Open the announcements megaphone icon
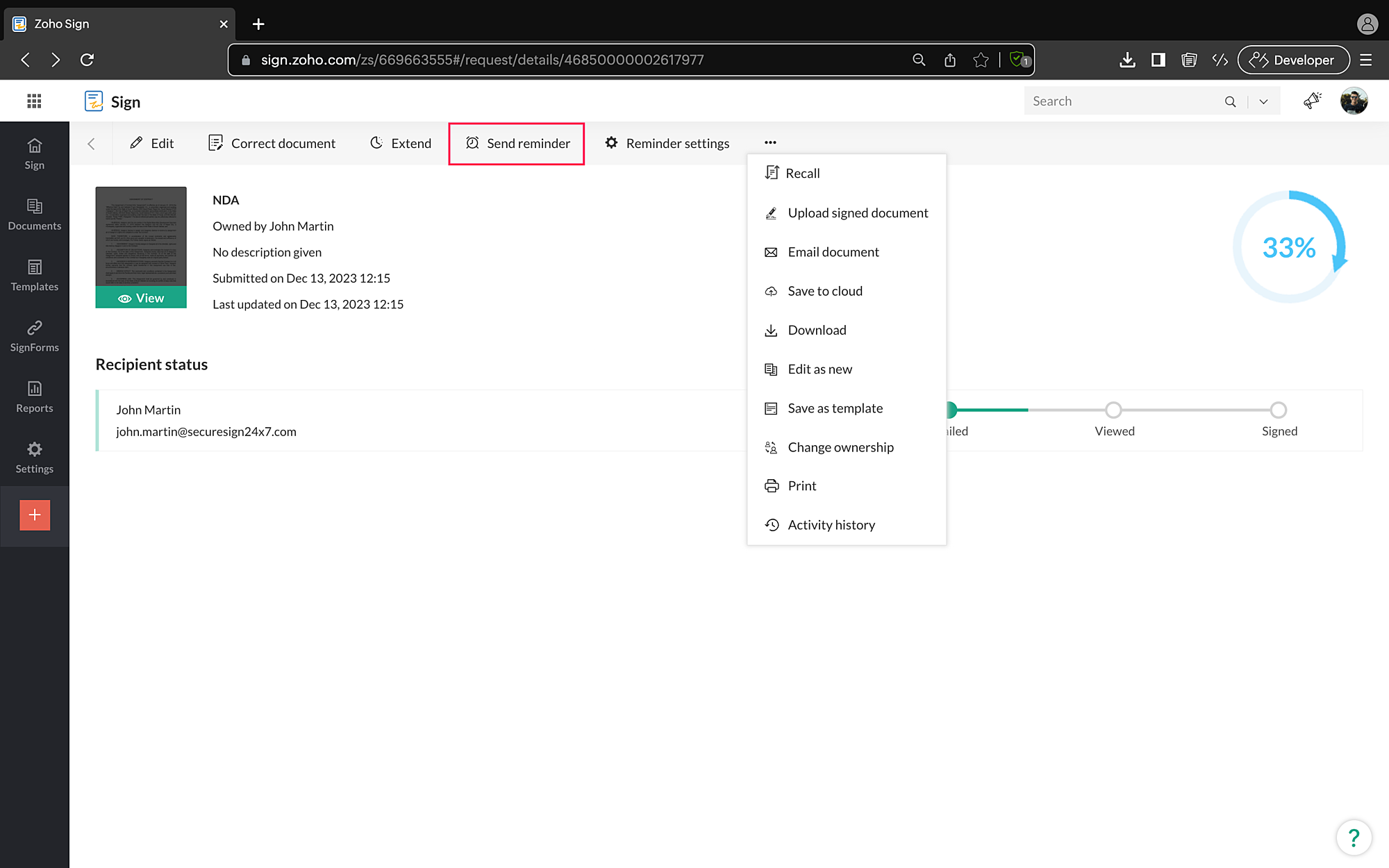 1312,101
